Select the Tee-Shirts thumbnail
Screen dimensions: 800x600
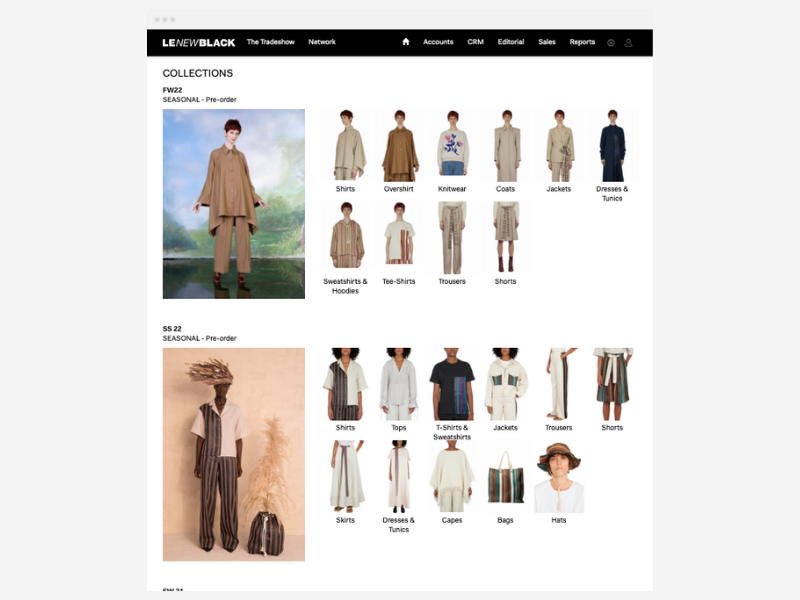[398, 238]
